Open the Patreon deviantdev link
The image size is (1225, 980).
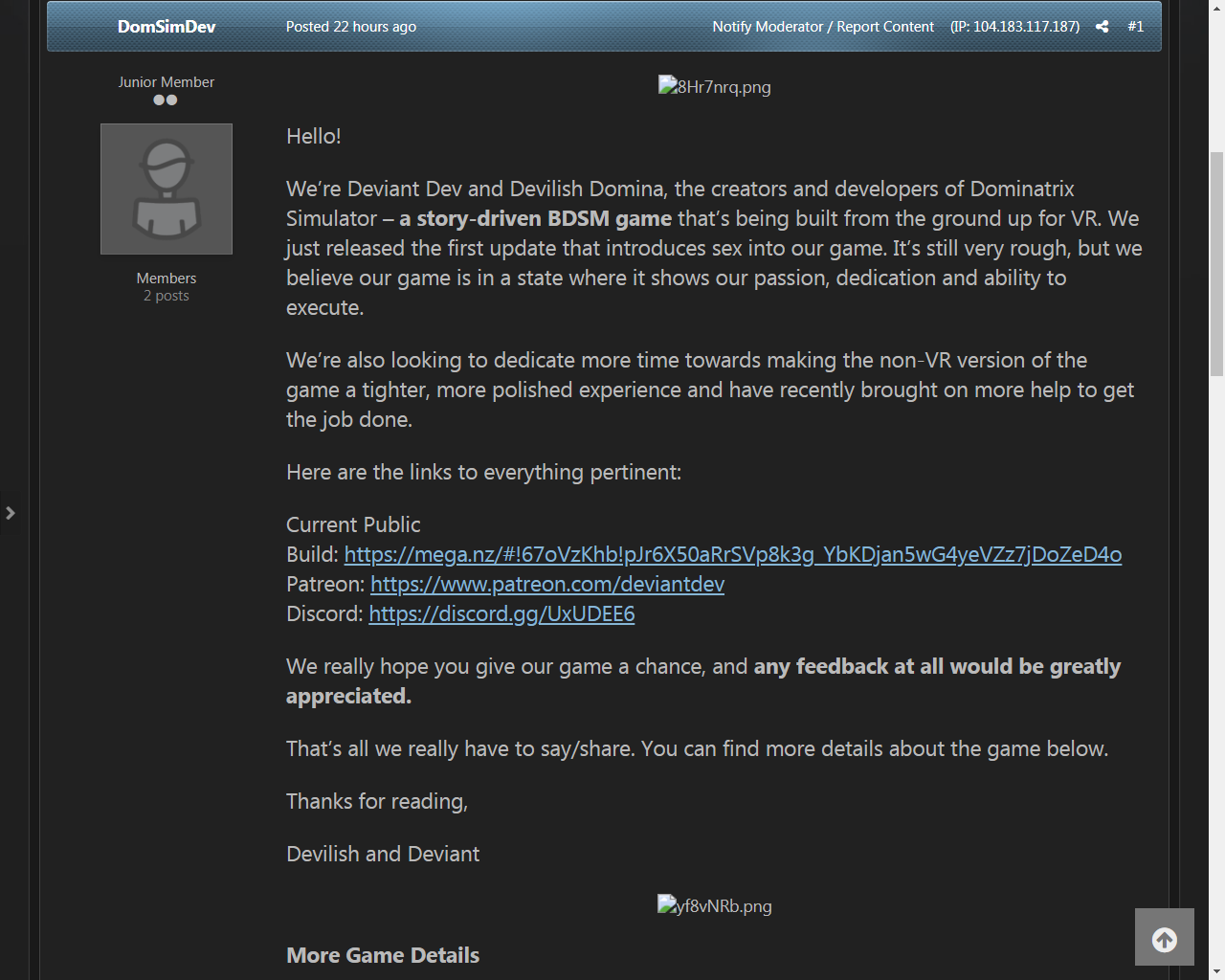(547, 585)
